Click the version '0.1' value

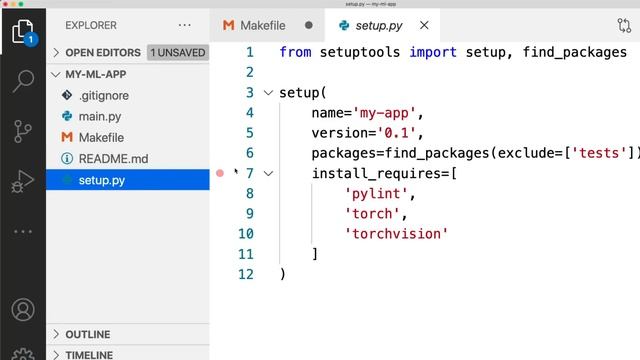click(x=396, y=133)
